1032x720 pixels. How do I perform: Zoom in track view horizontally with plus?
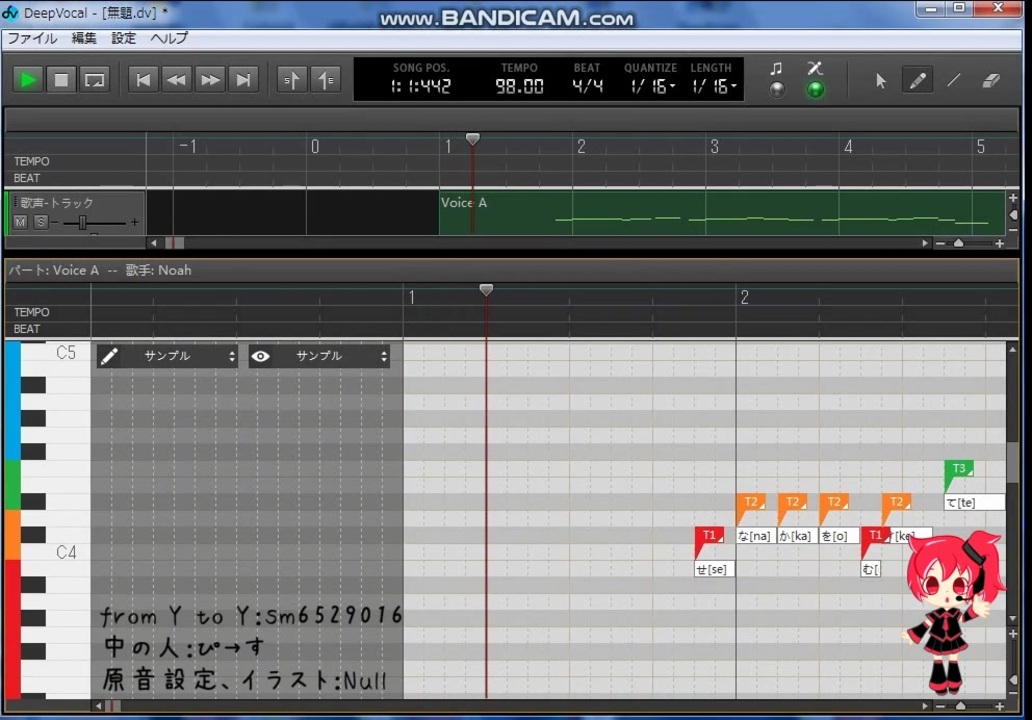(x=1000, y=244)
